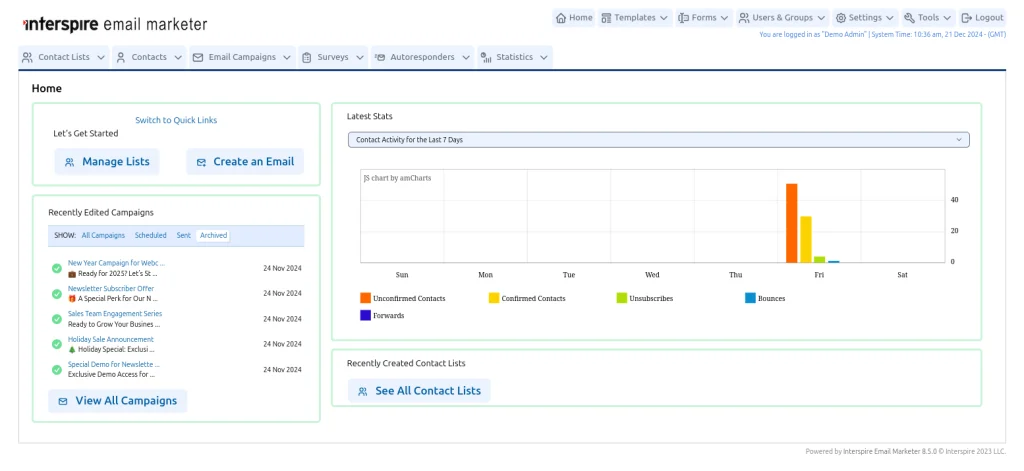1024x471 pixels.
Task: Click the envelope icon in View All Campaigns
Action: (x=63, y=401)
